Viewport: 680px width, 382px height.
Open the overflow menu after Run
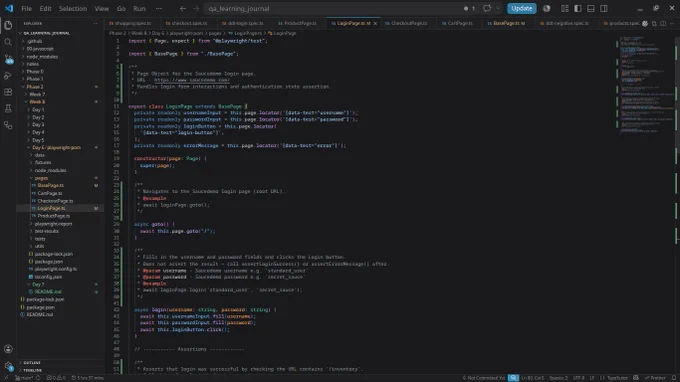tap(159, 8)
